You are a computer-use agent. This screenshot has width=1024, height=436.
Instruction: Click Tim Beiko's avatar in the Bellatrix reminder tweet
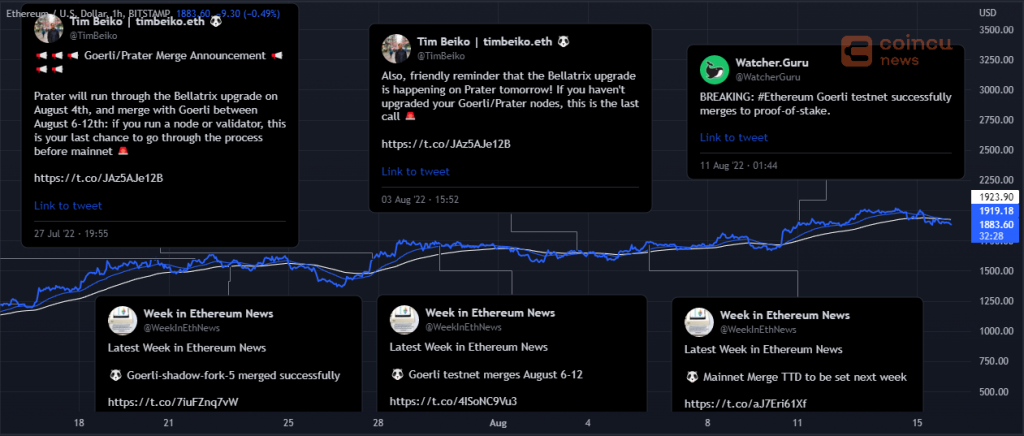396,49
